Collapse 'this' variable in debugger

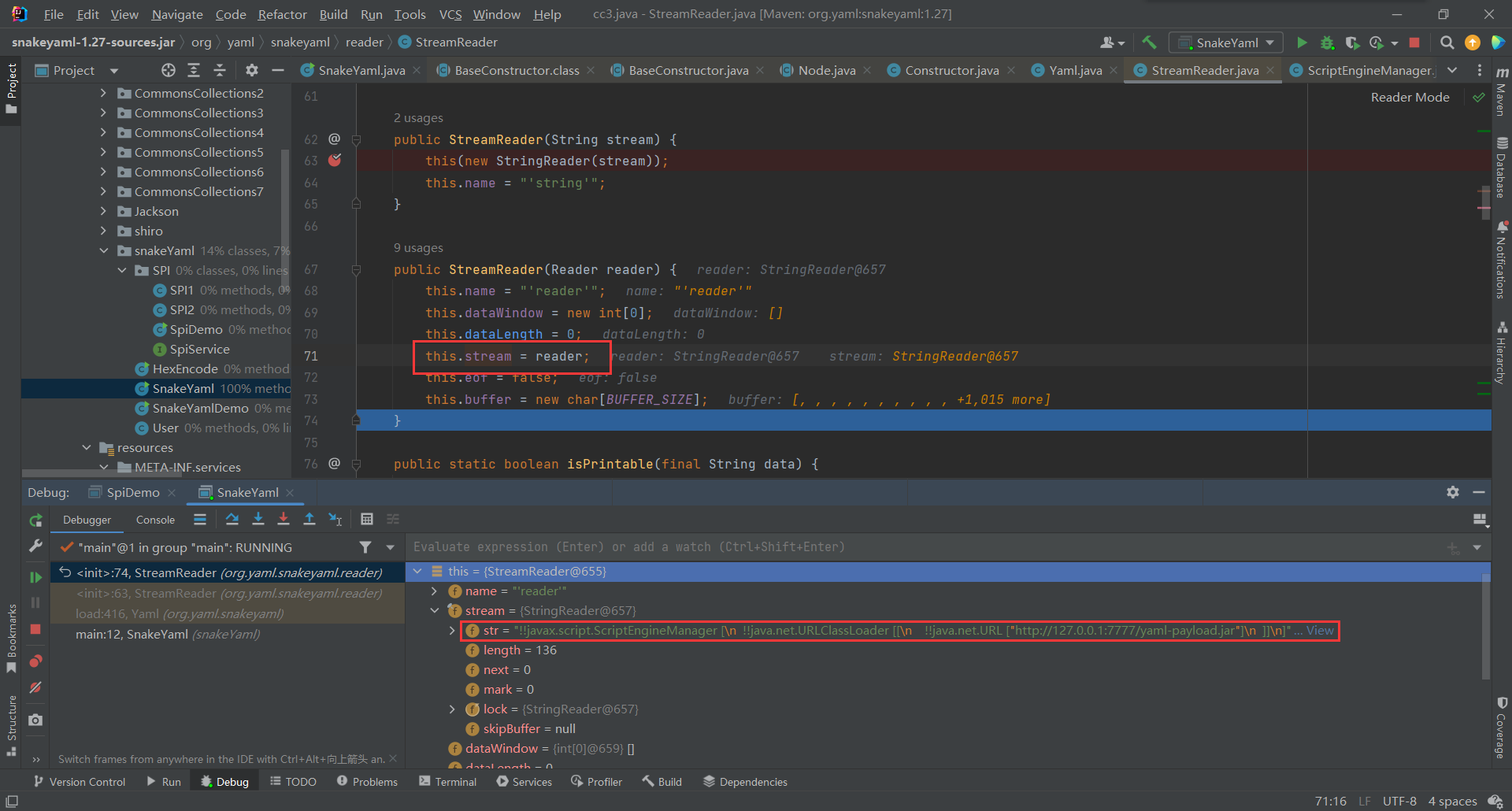point(417,571)
